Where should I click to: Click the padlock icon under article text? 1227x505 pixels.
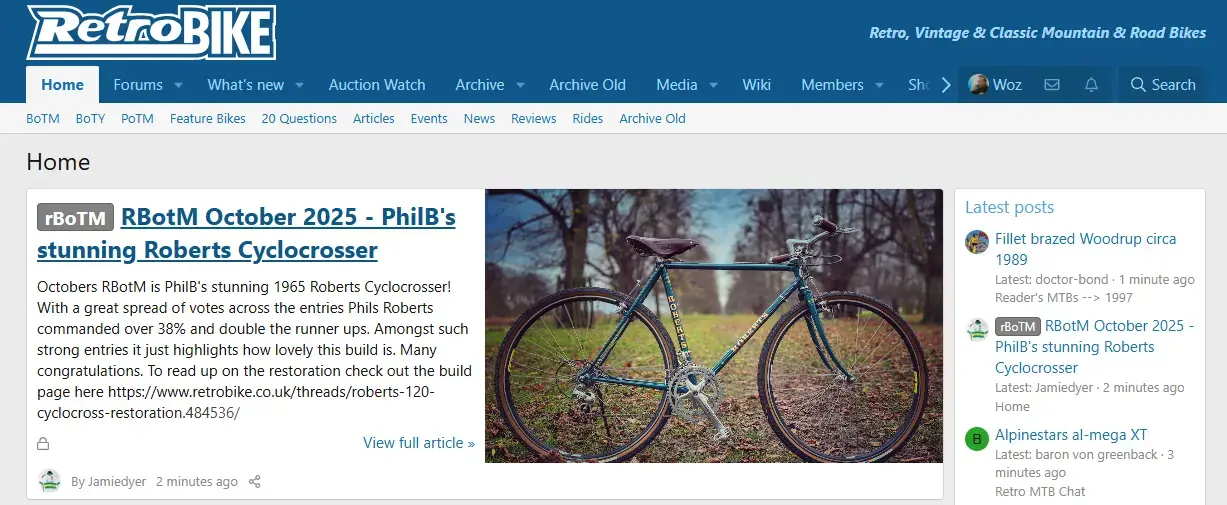43,443
